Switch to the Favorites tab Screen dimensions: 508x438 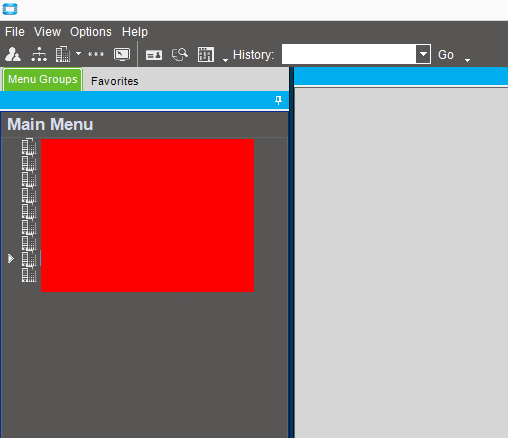click(x=115, y=81)
